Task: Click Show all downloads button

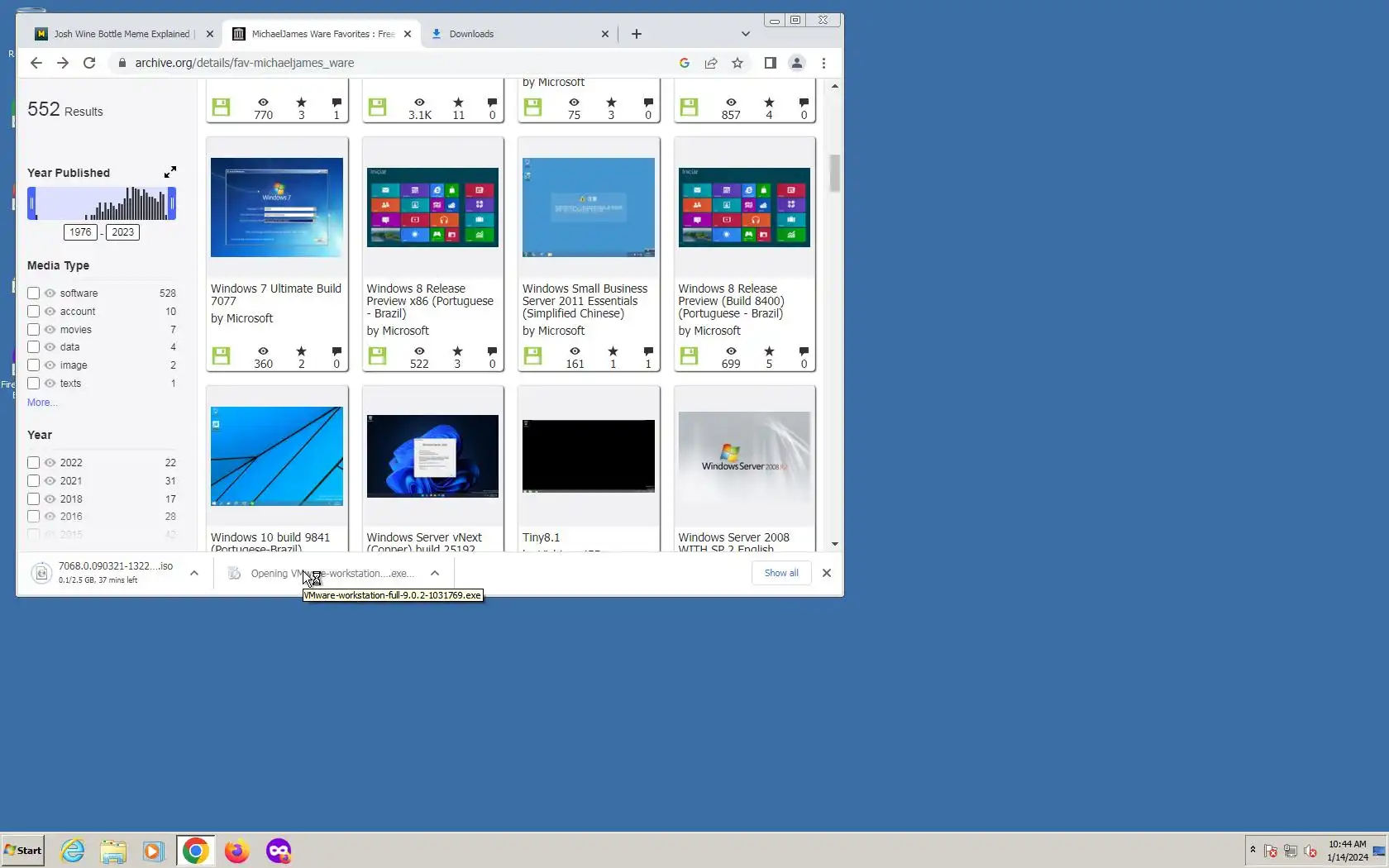Action: click(781, 573)
